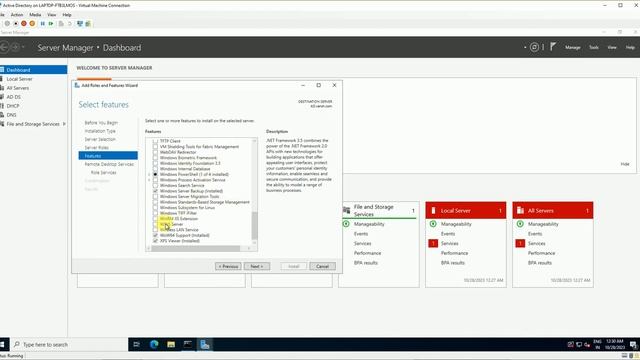Check the TFTP Client feature
The width and height of the screenshot is (640, 360).
coord(155,141)
